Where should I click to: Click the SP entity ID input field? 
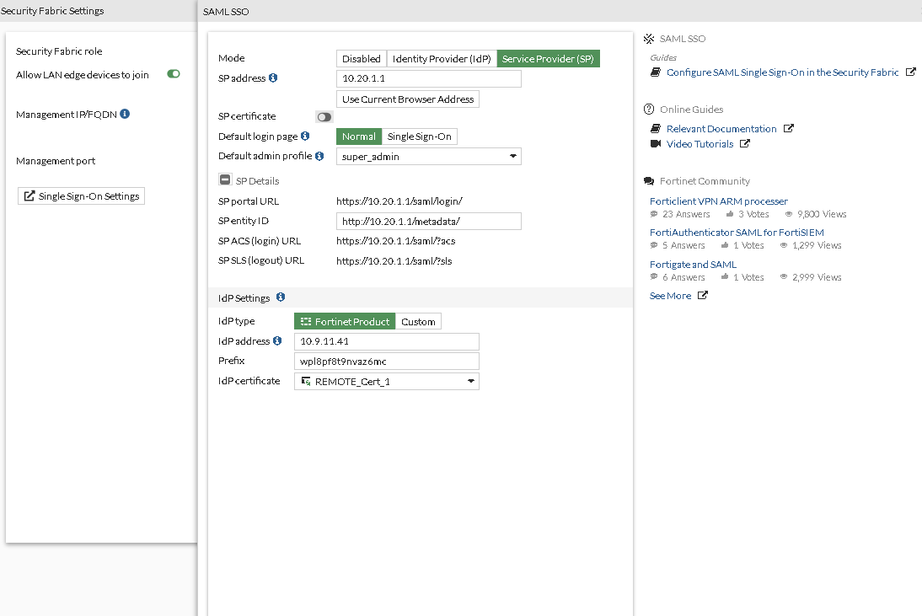428,221
